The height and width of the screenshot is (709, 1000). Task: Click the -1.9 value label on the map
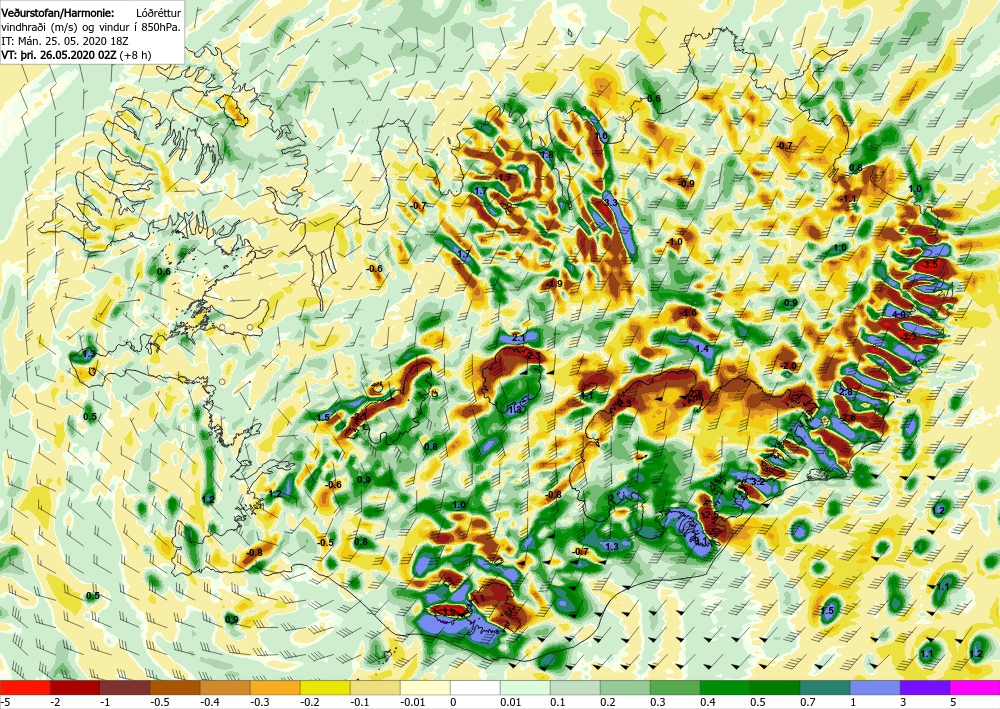tap(554, 284)
